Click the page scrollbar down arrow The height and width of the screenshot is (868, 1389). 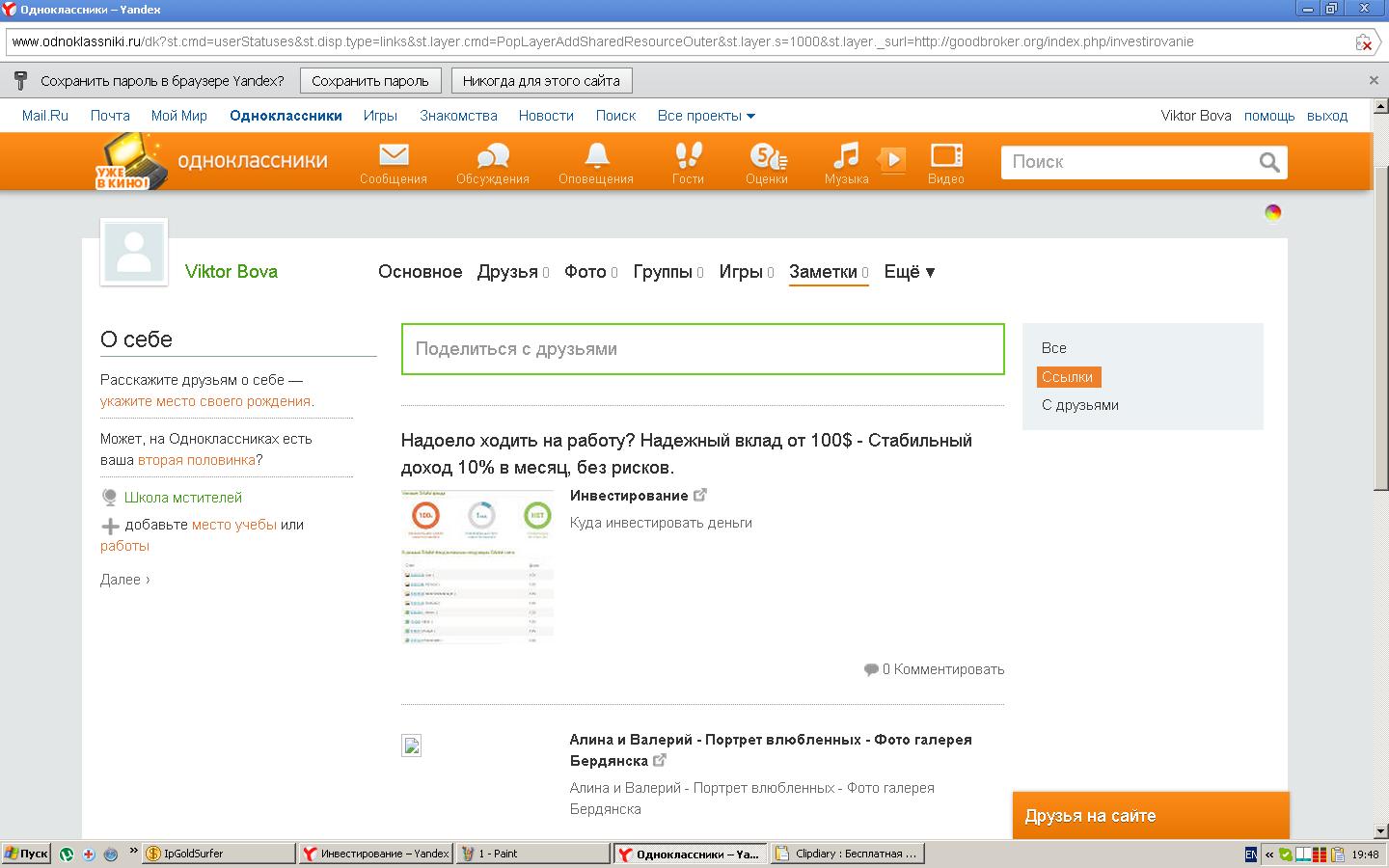point(1380,830)
